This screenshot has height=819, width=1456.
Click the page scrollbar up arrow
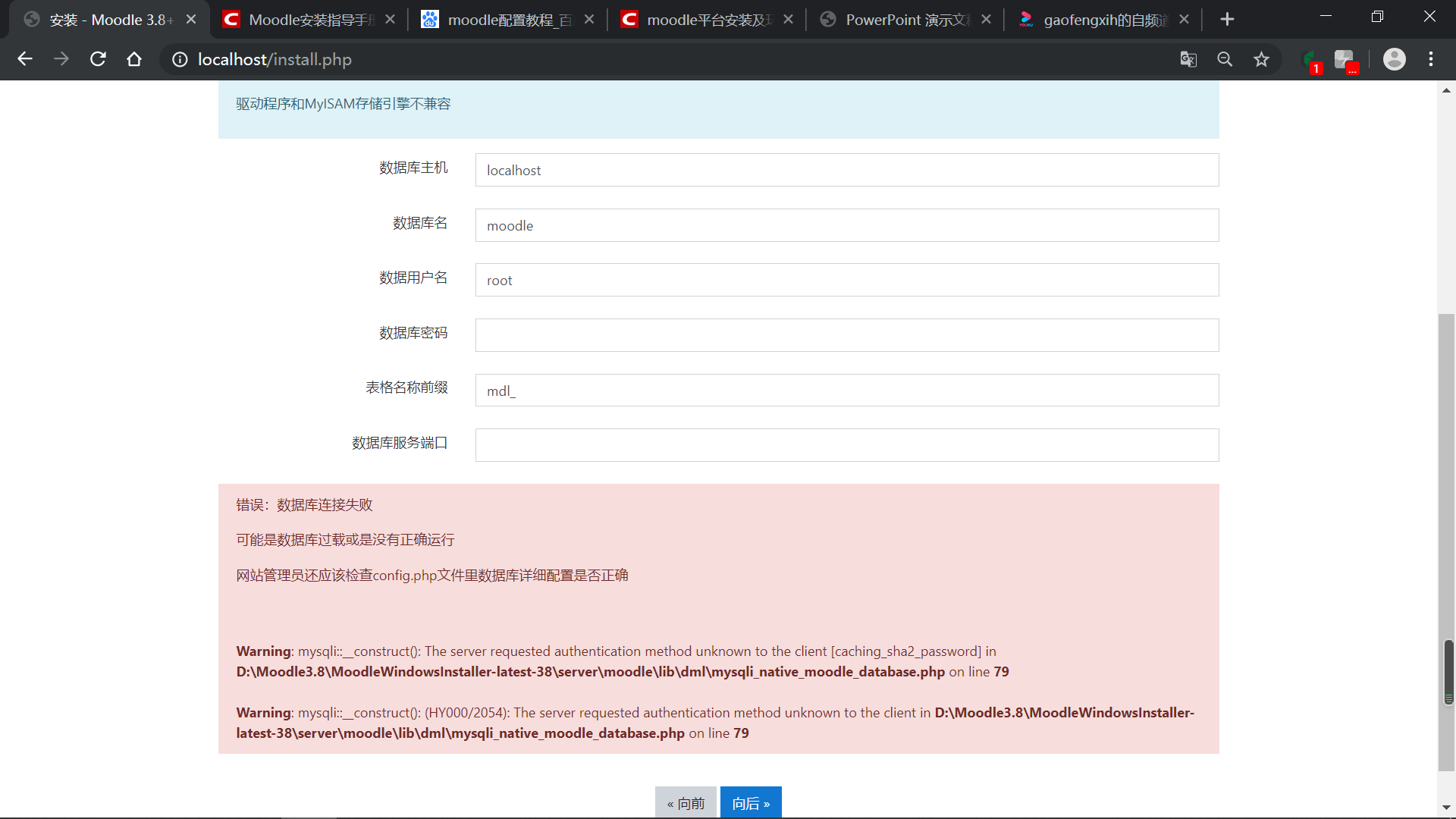[x=1446, y=90]
